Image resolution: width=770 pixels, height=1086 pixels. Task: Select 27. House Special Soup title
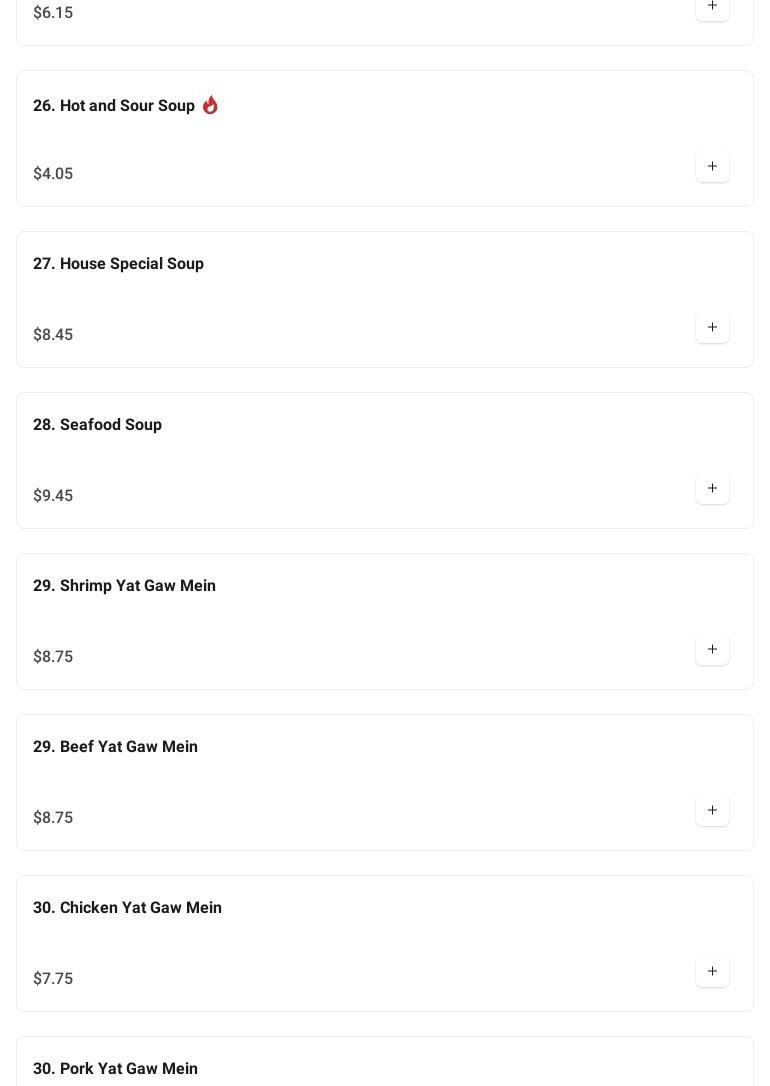point(118,264)
